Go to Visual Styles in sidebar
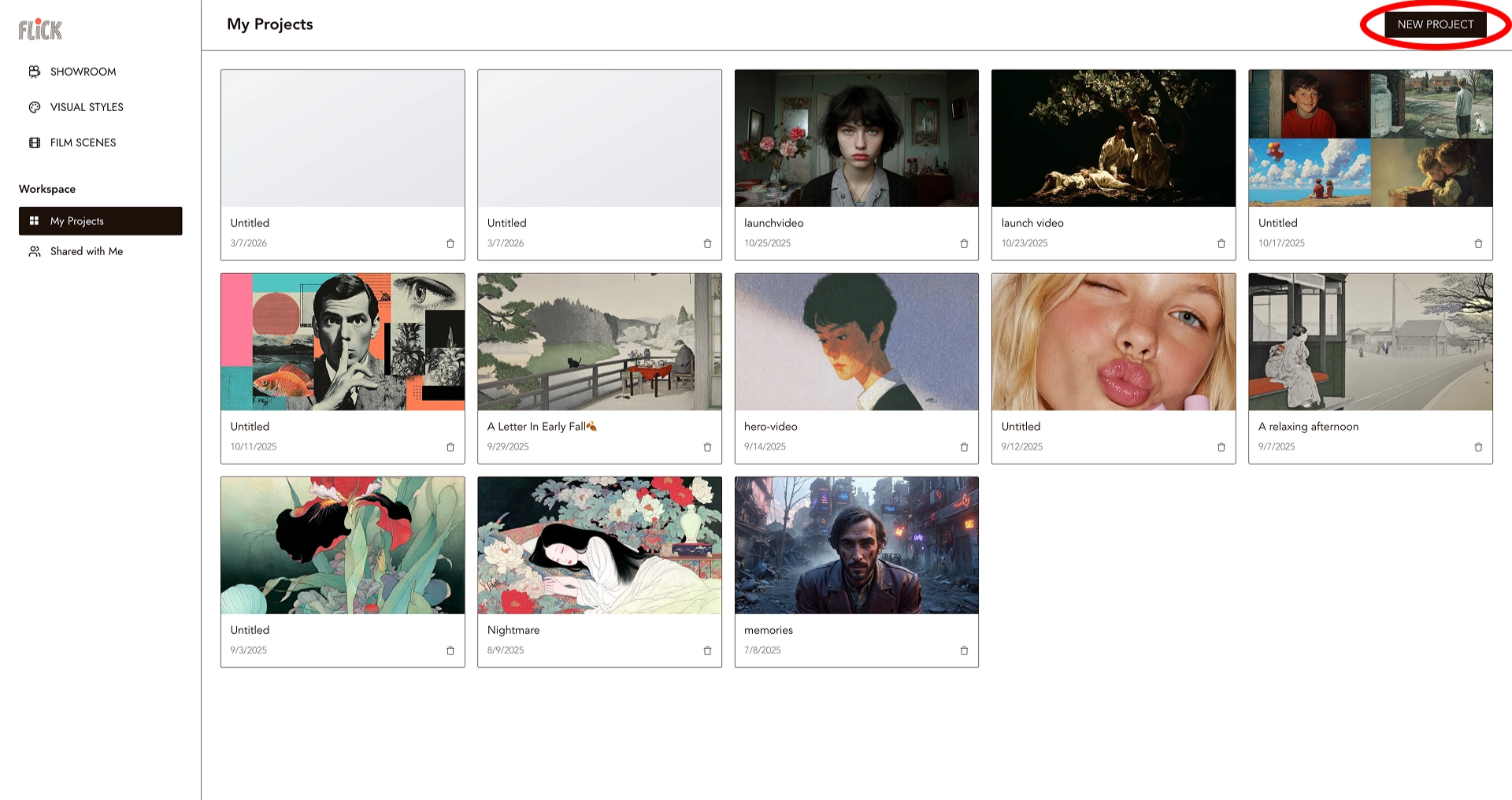This screenshot has width=1512, height=800. [87, 107]
